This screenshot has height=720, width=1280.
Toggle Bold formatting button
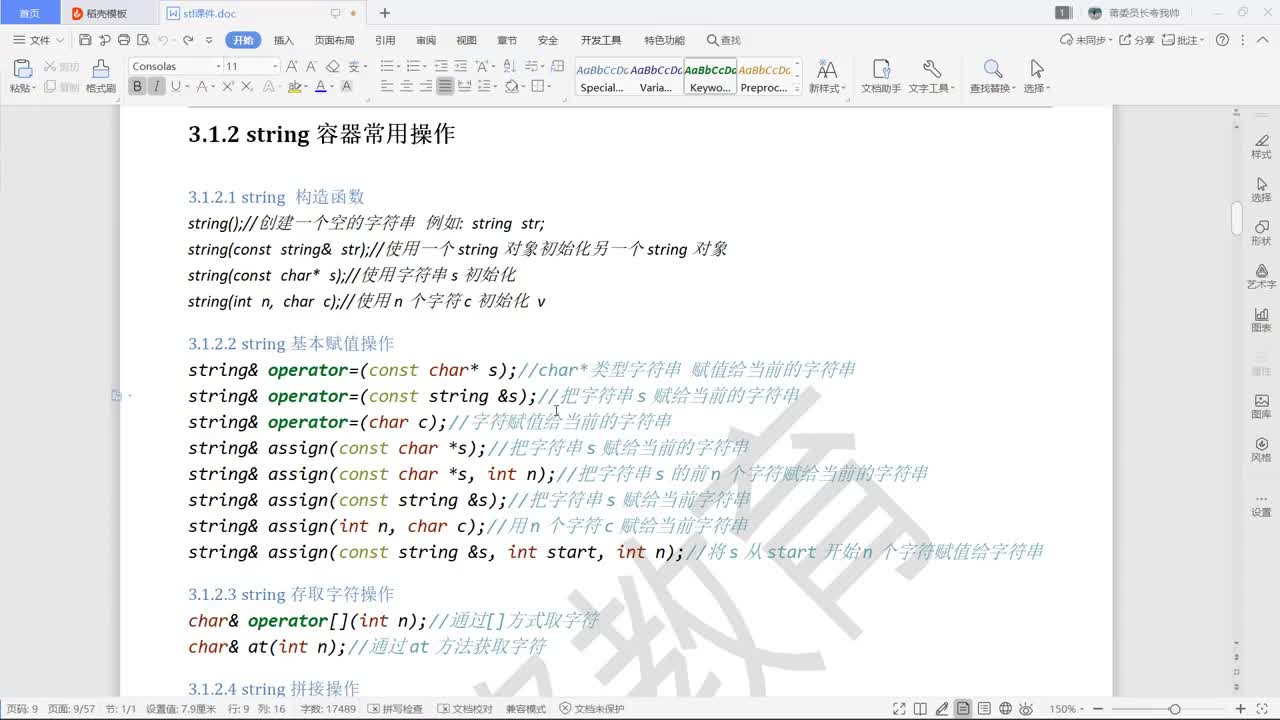point(137,87)
